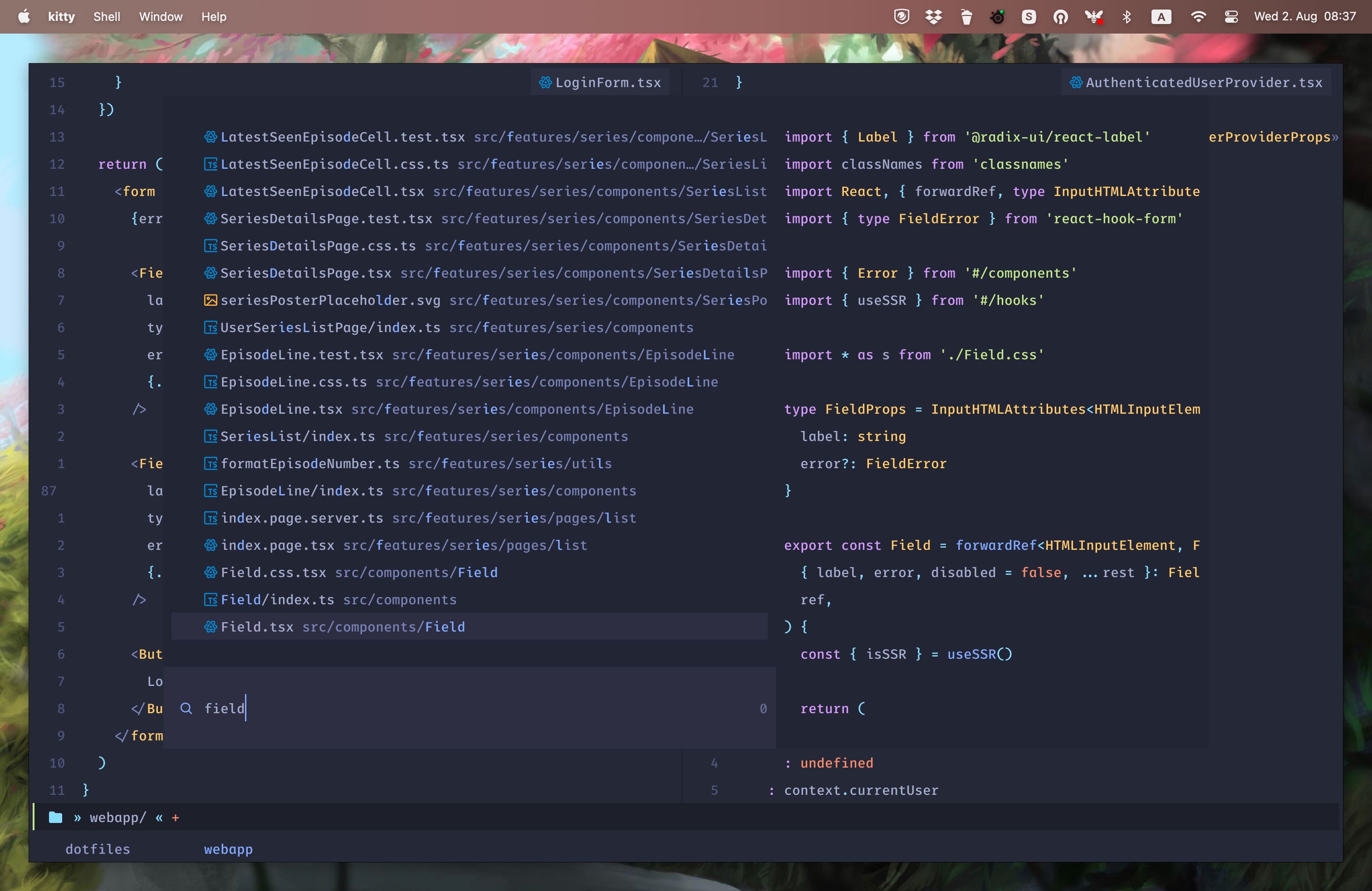
Task: Click the Dropbox icon in the menu bar
Action: [x=934, y=17]
